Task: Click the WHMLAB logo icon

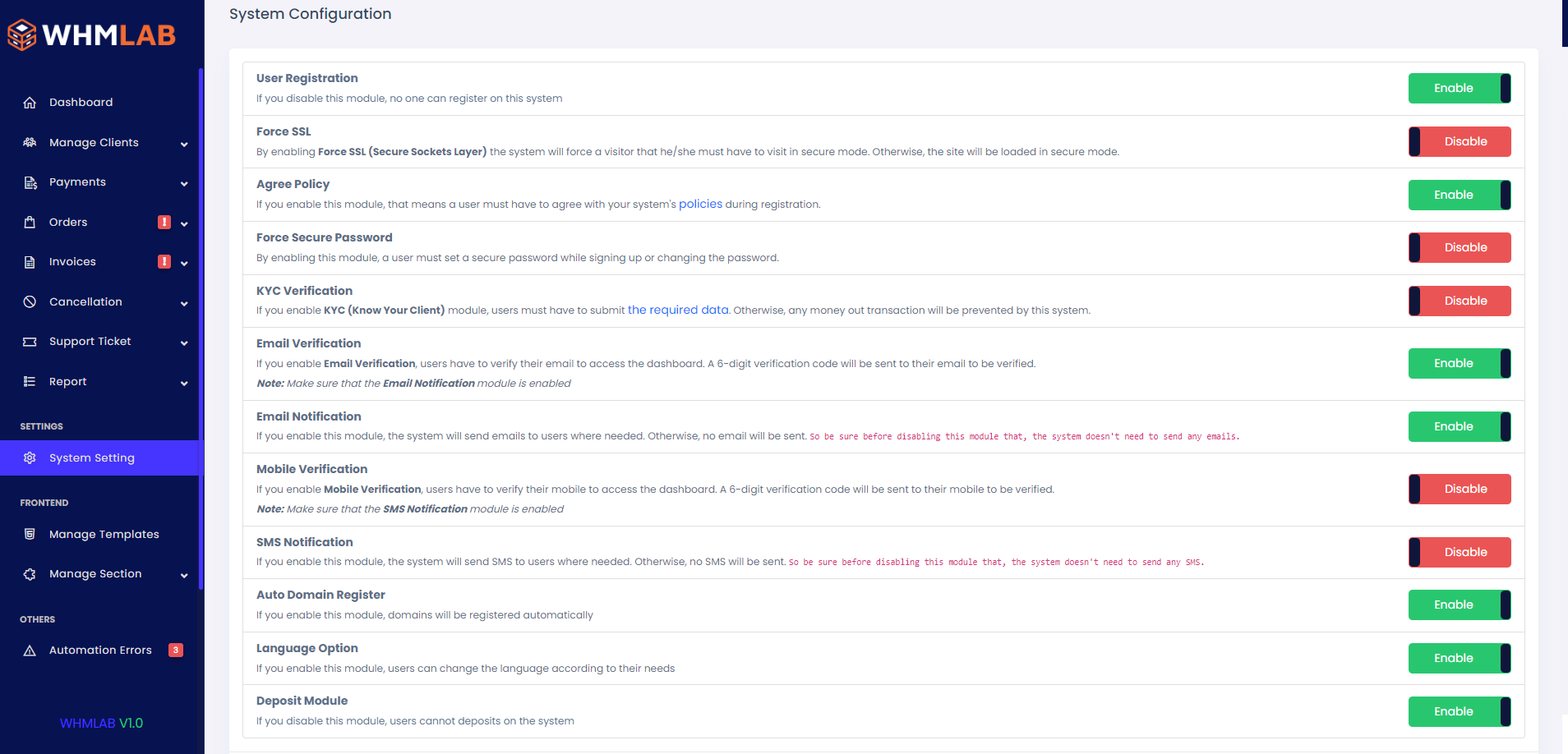Action: [22, 34]
